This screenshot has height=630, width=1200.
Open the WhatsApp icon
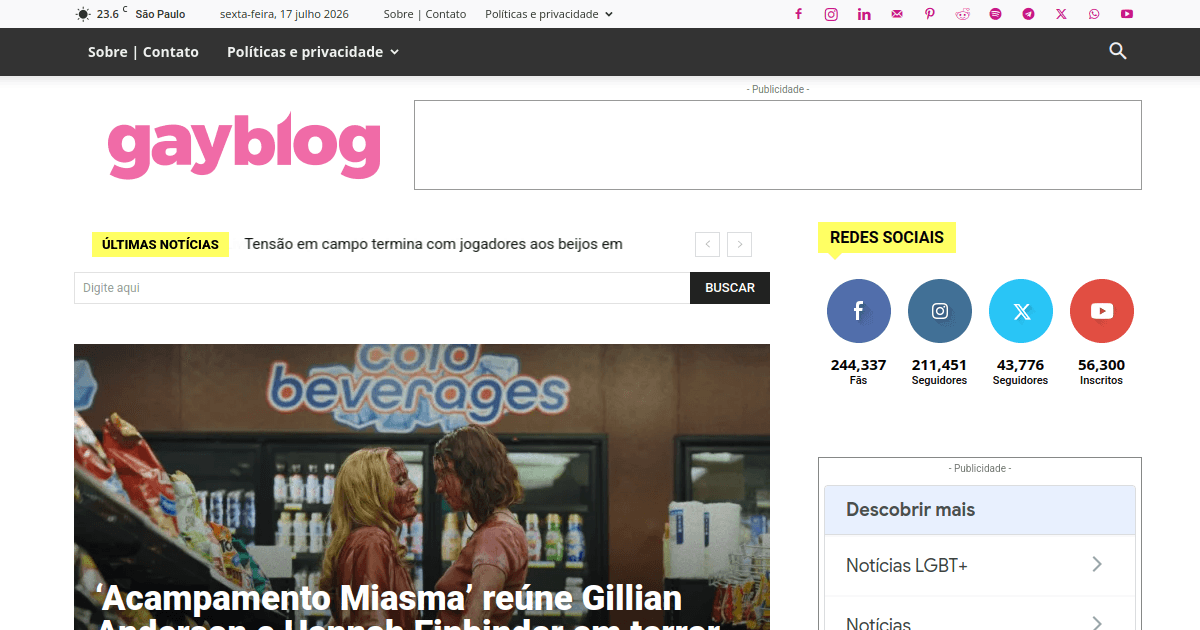click(1094, 14)
